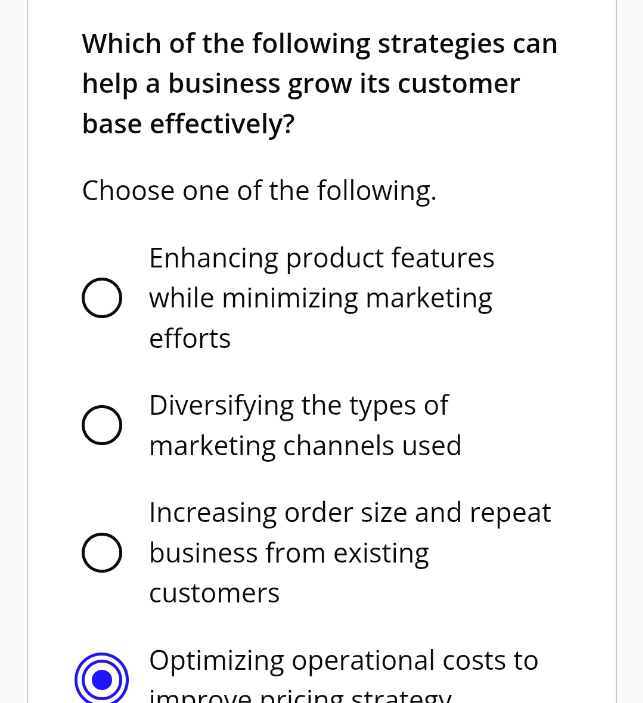
Task: Click the word 'customer' in question heading
Action: [459, 84]
